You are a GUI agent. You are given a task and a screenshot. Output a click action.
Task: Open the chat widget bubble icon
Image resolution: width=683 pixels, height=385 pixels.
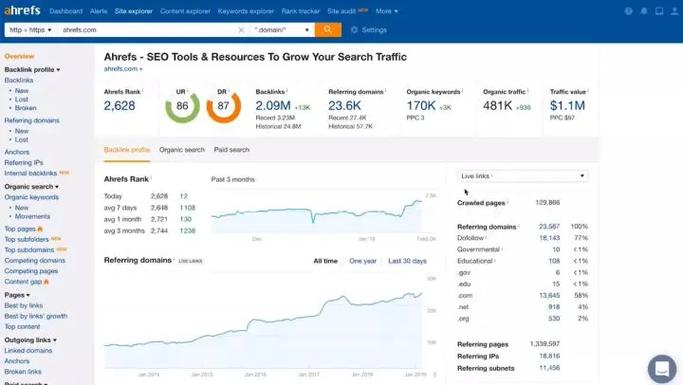click(662, 369)
